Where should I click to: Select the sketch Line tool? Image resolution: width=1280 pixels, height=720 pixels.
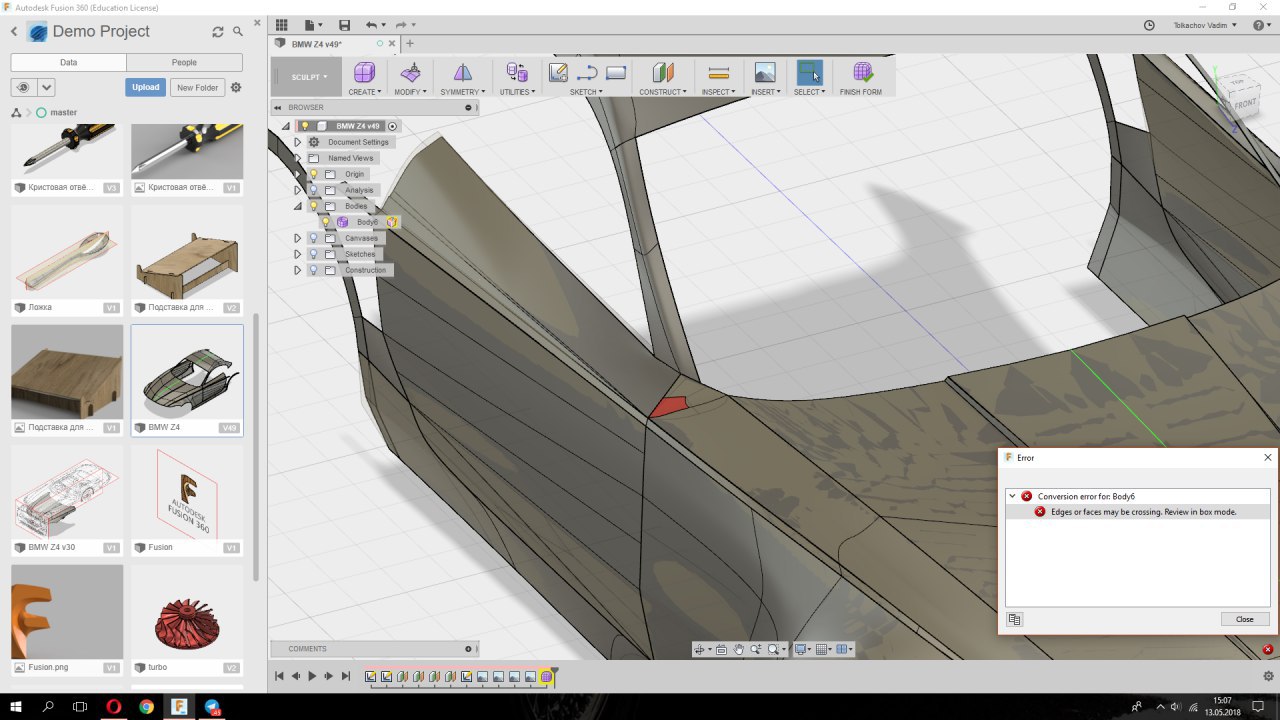[587, 72]
